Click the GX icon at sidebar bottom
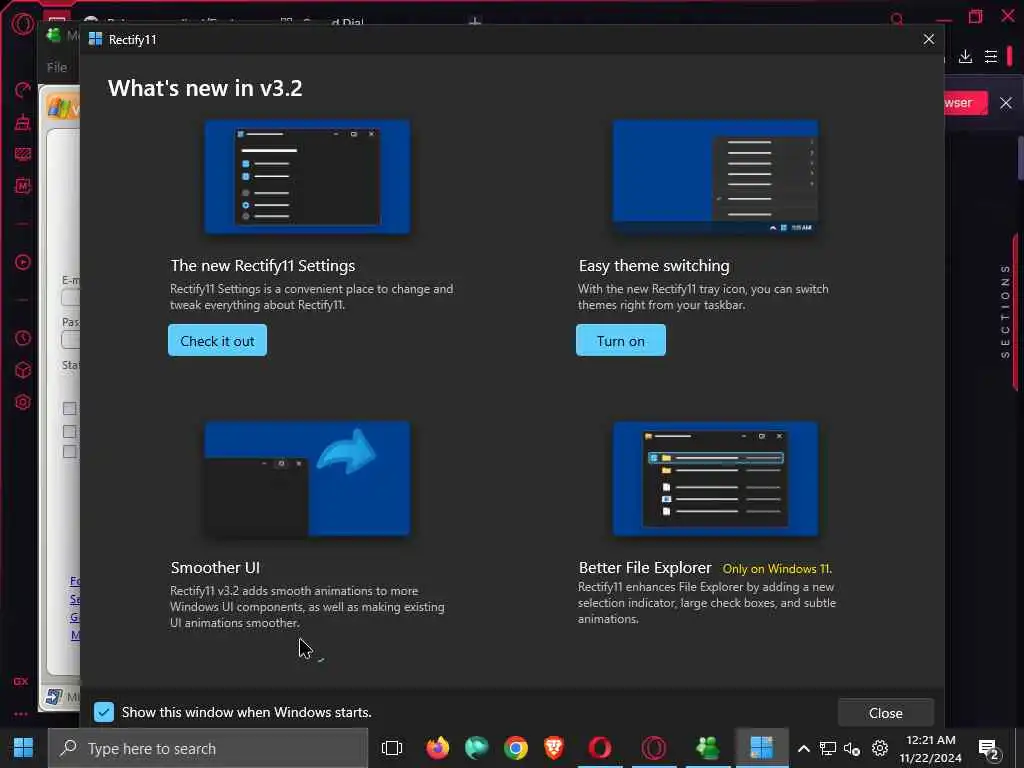1024x768 pixels. point(21,682)
